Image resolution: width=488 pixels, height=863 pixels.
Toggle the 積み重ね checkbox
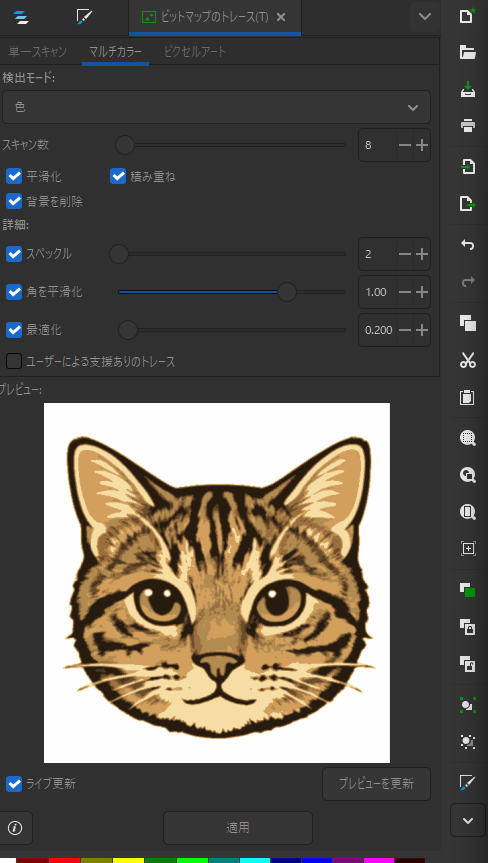tap(118, 177)
